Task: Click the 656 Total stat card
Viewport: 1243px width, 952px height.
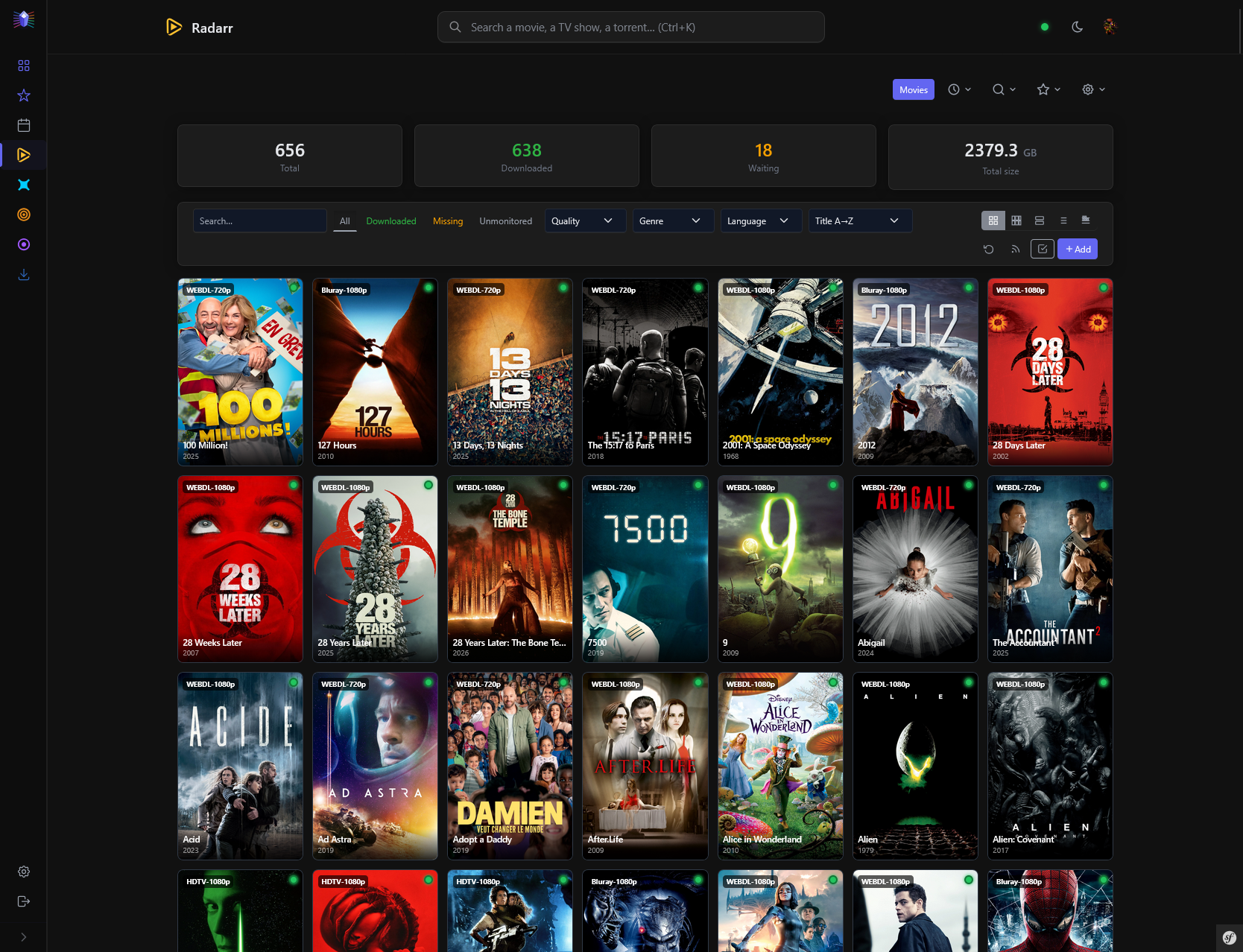Action: pos(290,156)
